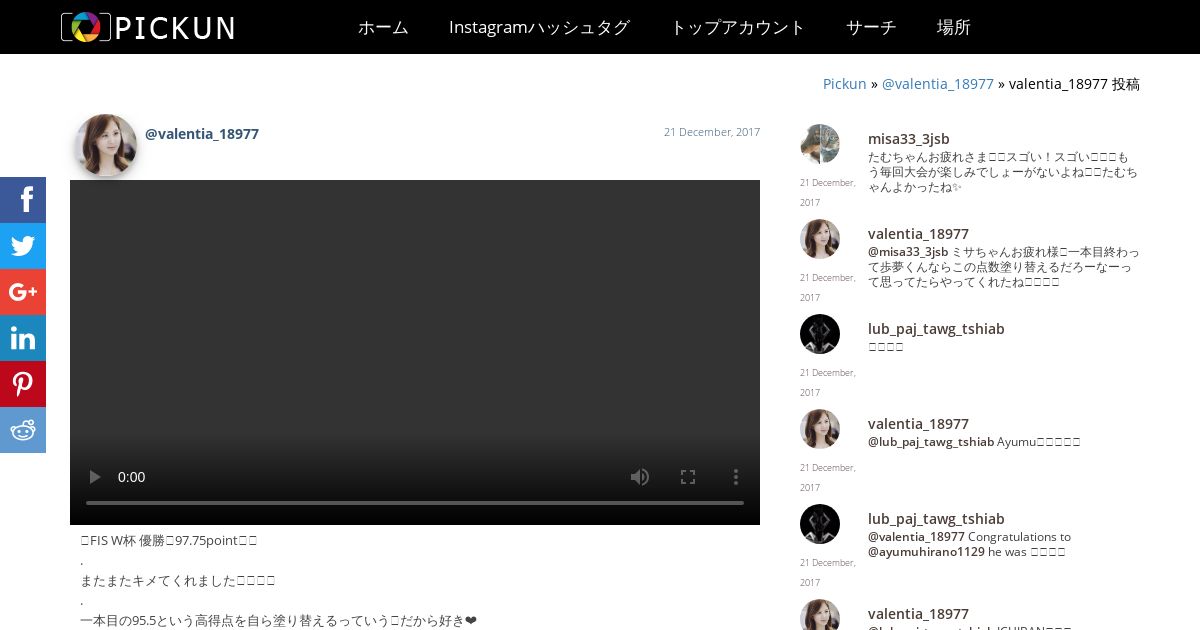Enter video fullscreen mode
This screenshot has width=1200, height=630.
[688, 477]
